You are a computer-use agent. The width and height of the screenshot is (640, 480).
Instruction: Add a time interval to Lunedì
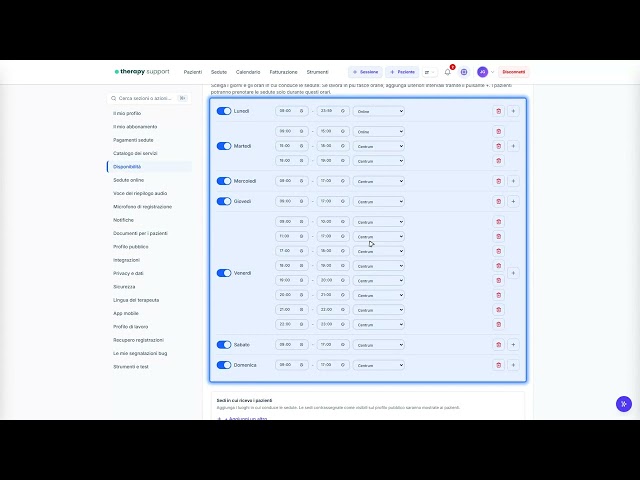513,111
